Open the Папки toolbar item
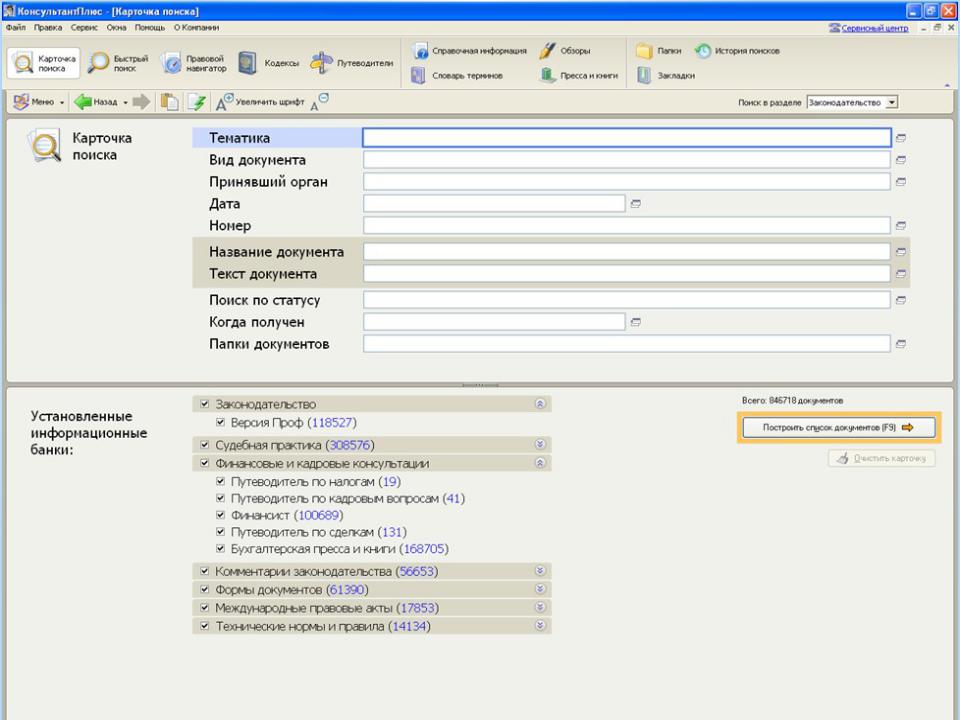The width and height of the screenshot is (960, 720). pyautogui.click(x=659, y=51)
